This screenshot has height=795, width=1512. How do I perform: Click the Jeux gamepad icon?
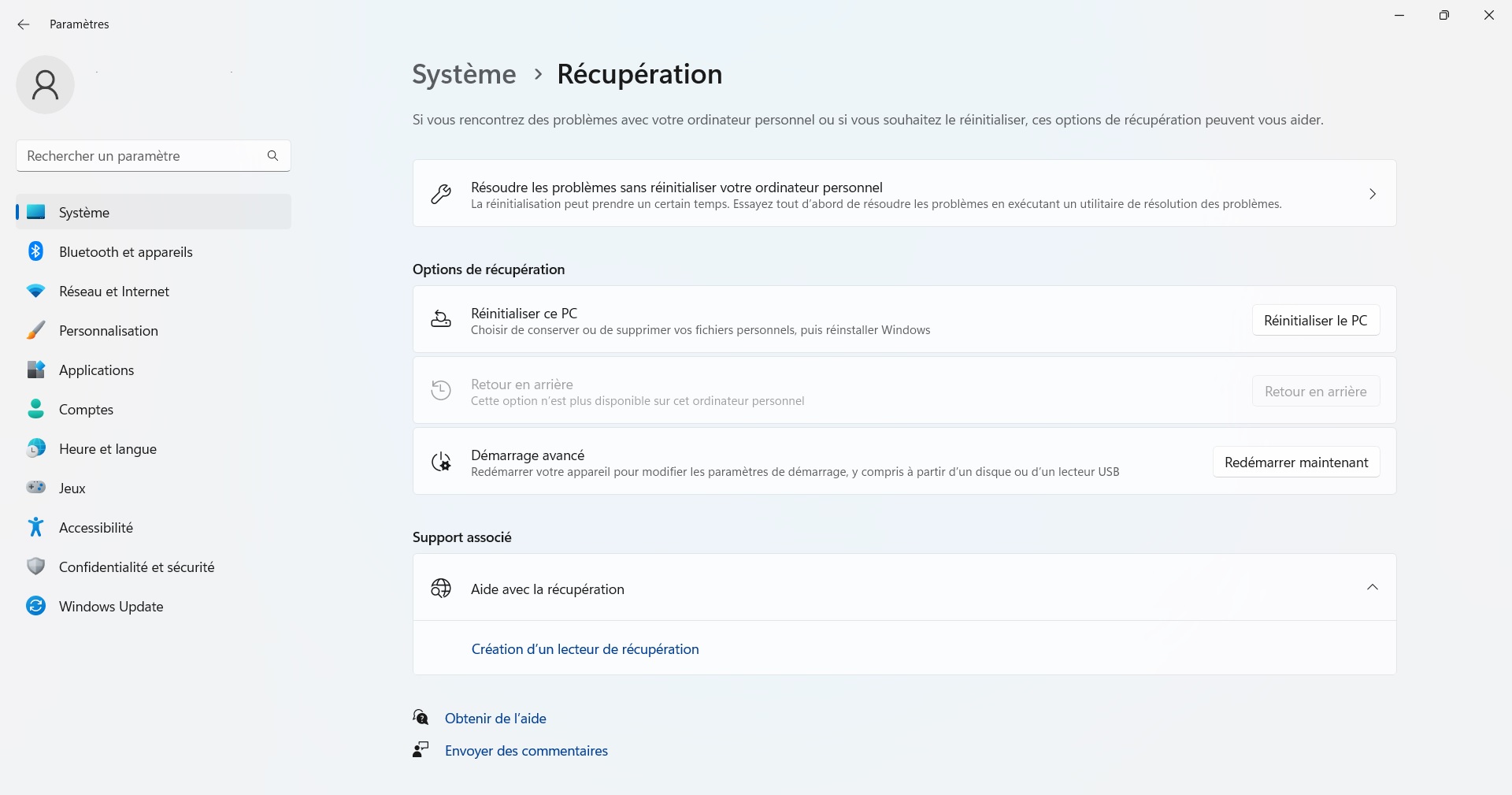pyautogui.click(x=36, y=488)
